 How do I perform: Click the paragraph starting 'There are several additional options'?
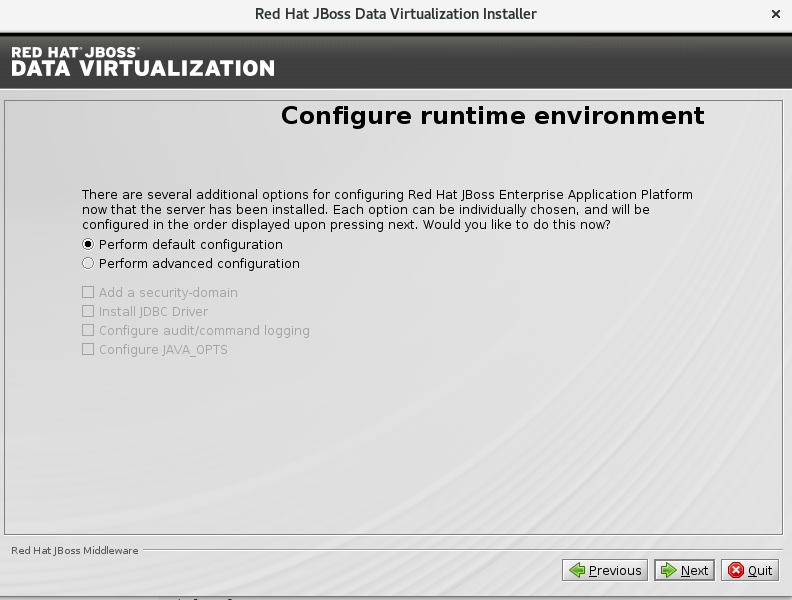tap(387, 210)
